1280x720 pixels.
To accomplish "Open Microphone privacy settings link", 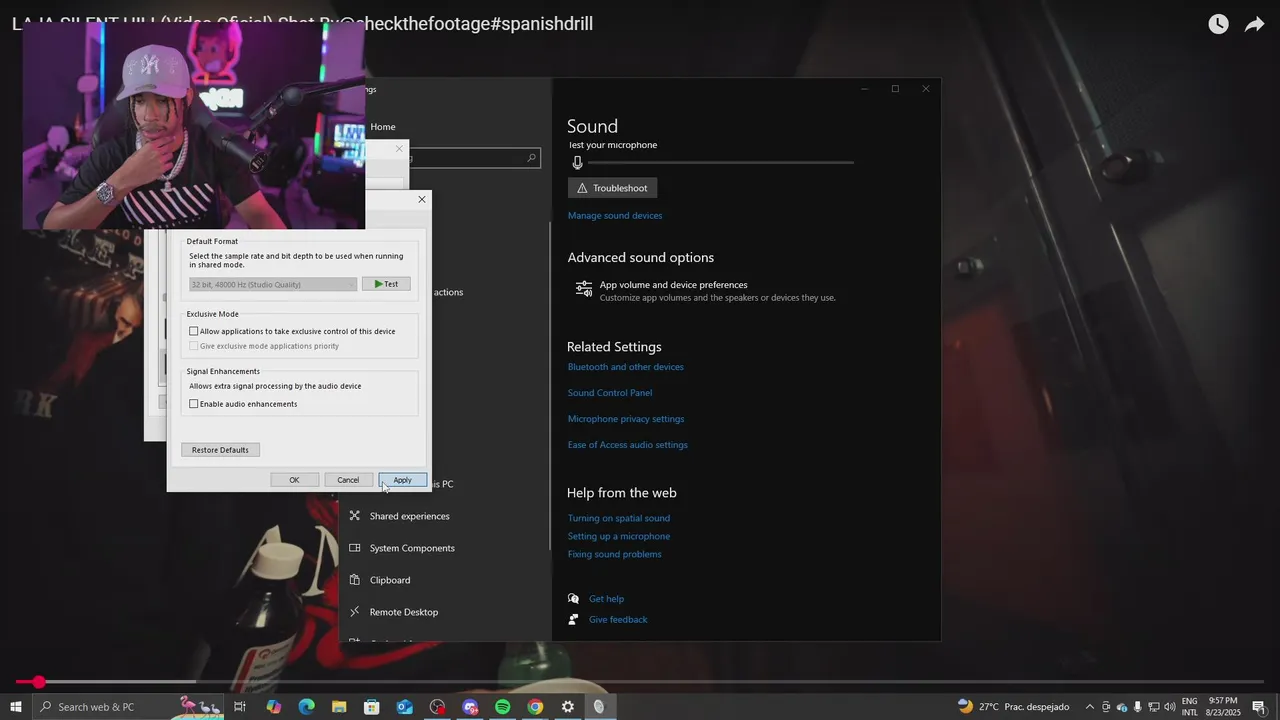I will coord(626,419).
